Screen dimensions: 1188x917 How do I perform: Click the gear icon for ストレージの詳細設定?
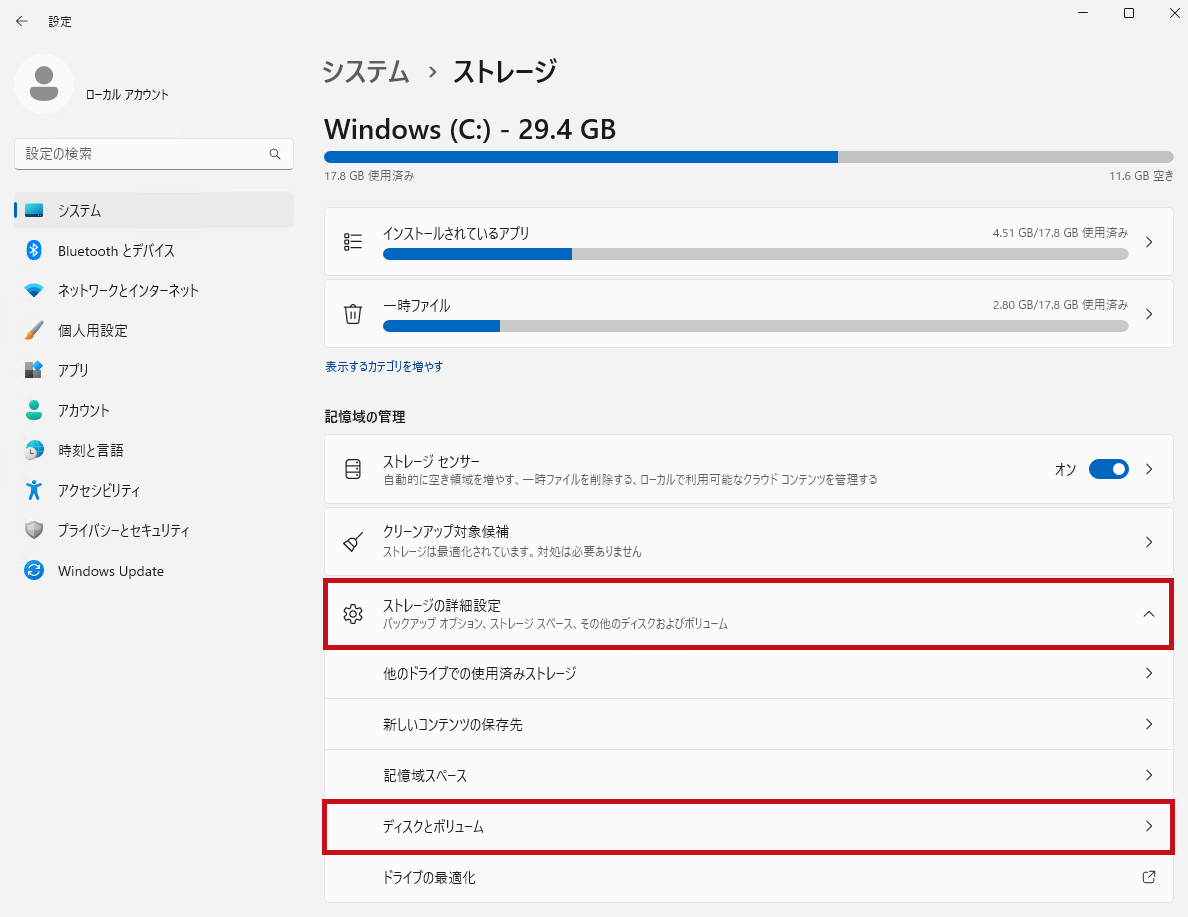(353, 614)
